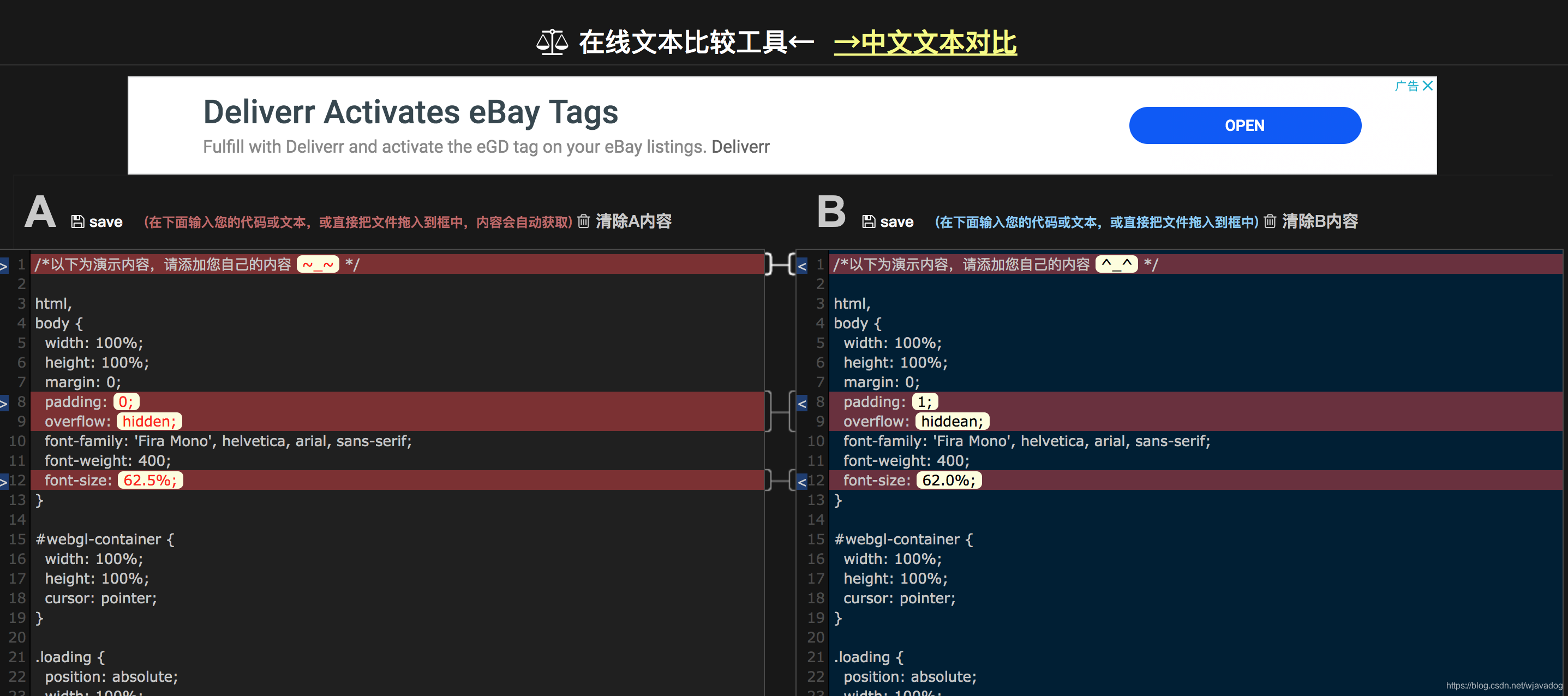Click the diff connector bracket at line 8
This screenshot has height=696, width=1568.
[780, 411]
